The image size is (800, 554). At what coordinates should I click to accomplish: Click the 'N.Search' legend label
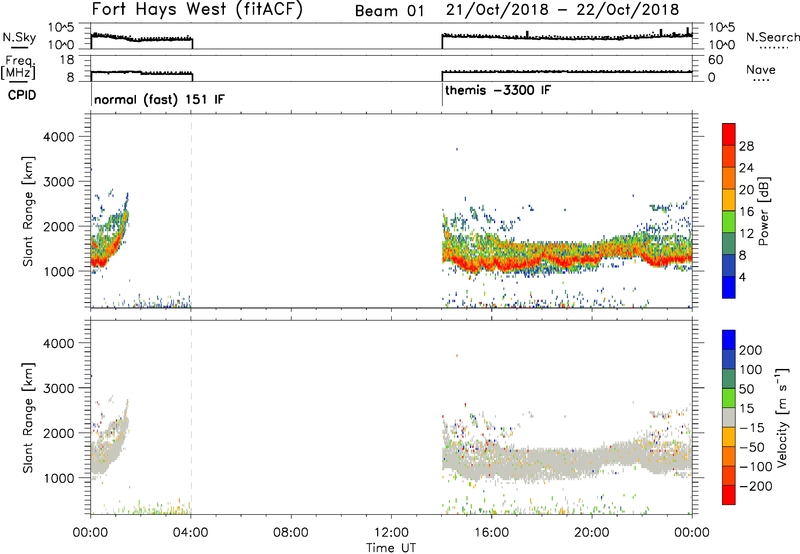pyautogui.click(x=772, y=37)
